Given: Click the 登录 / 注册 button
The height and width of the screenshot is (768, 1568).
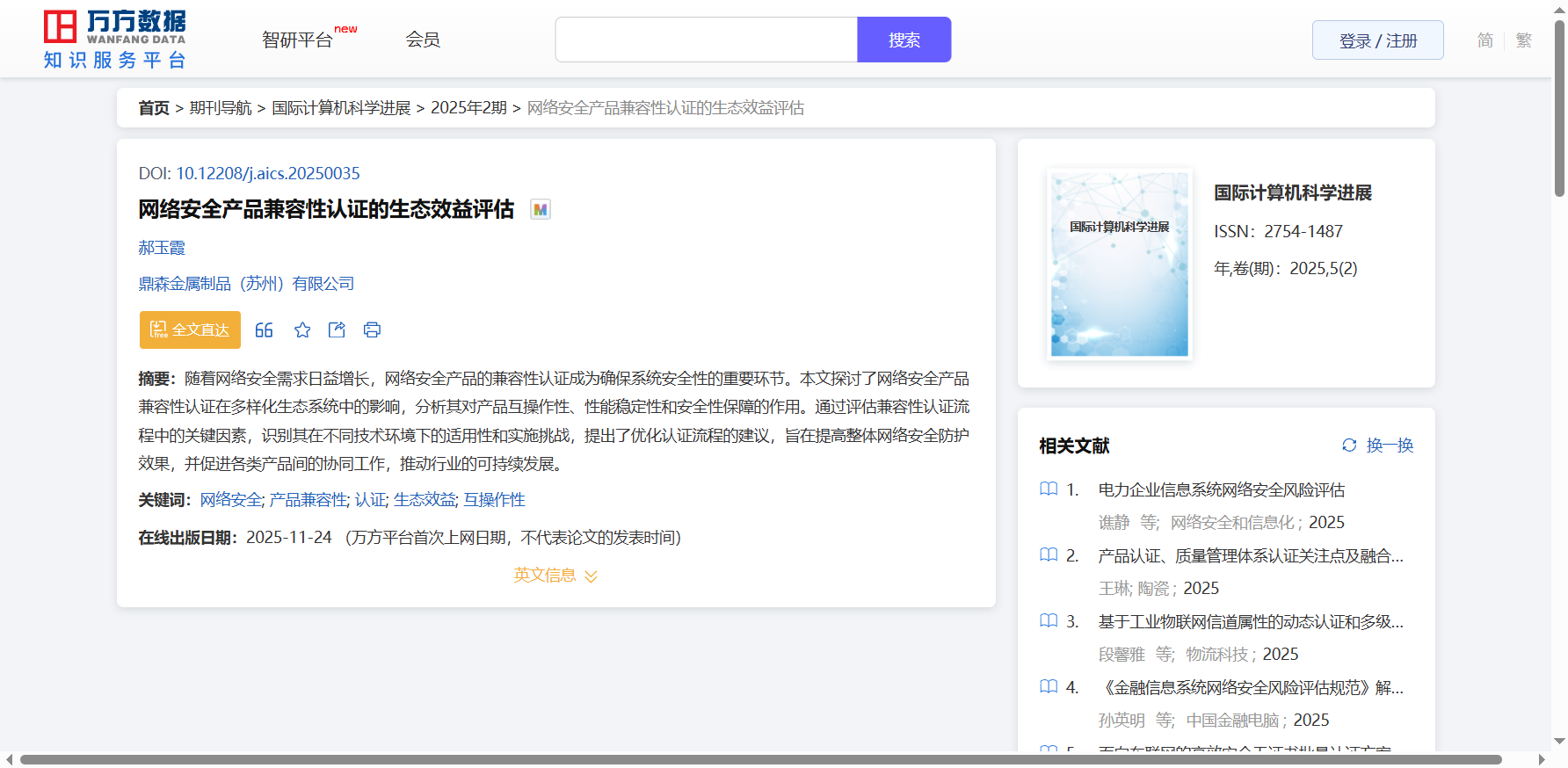Looking at the screenshot, I should (1377, 40).
